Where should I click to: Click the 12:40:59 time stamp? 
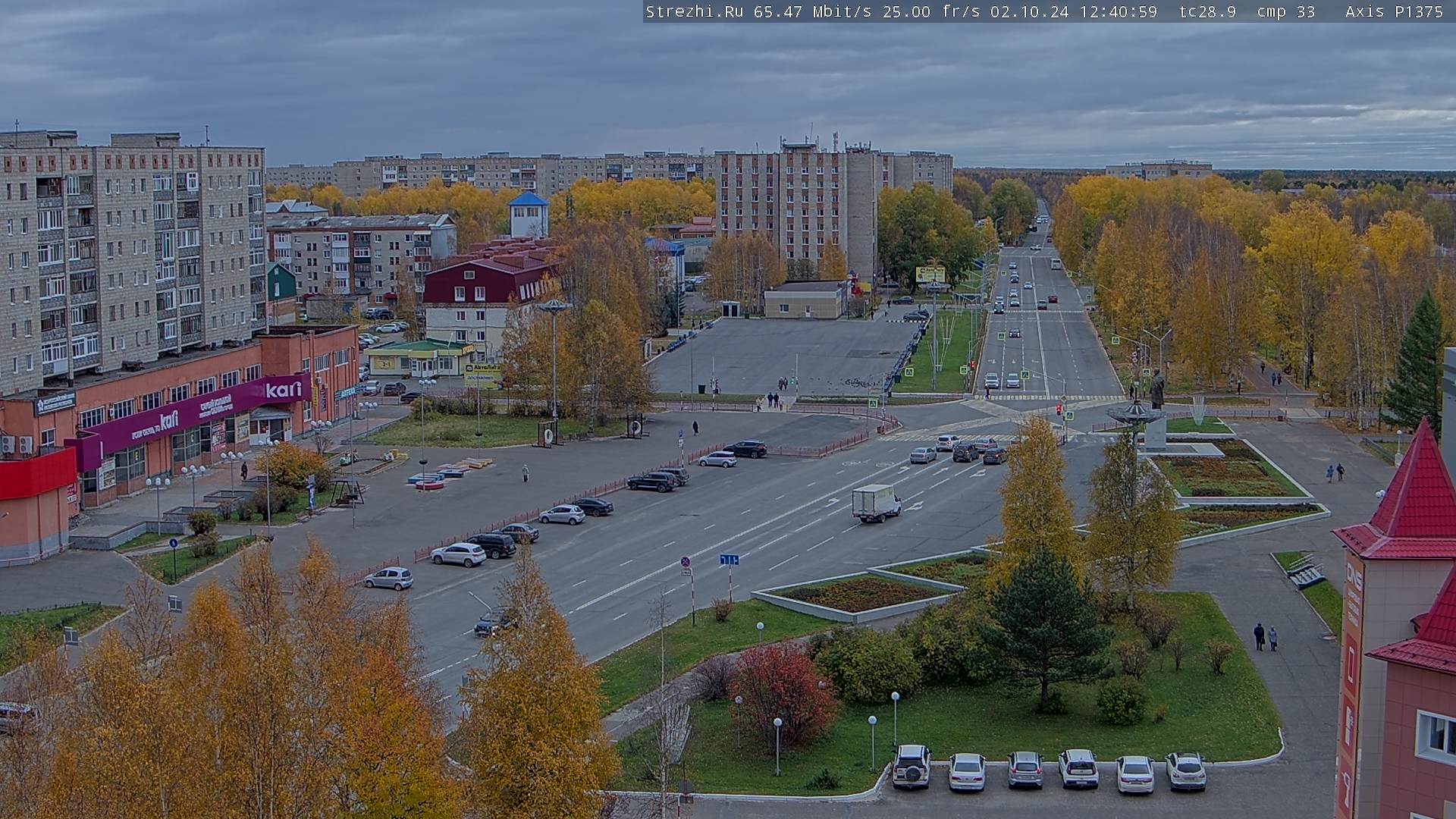coord(1119,11)
